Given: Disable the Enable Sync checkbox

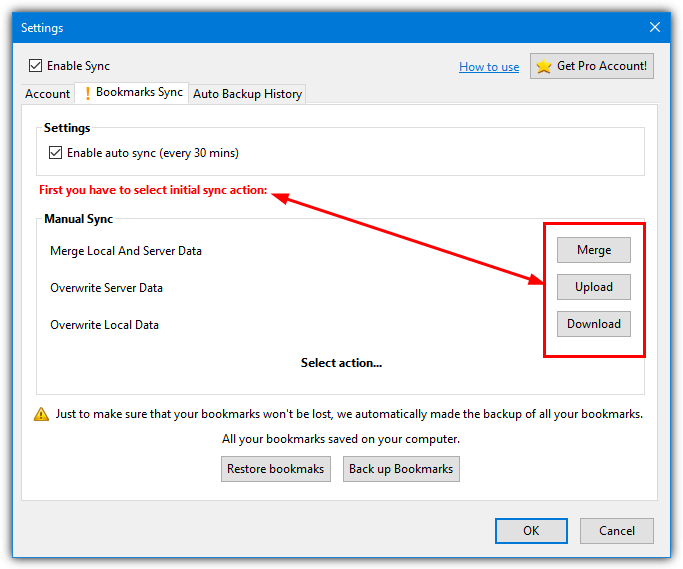Looking at the screenshot, I should pyautogui.click(x=36, y=66).
